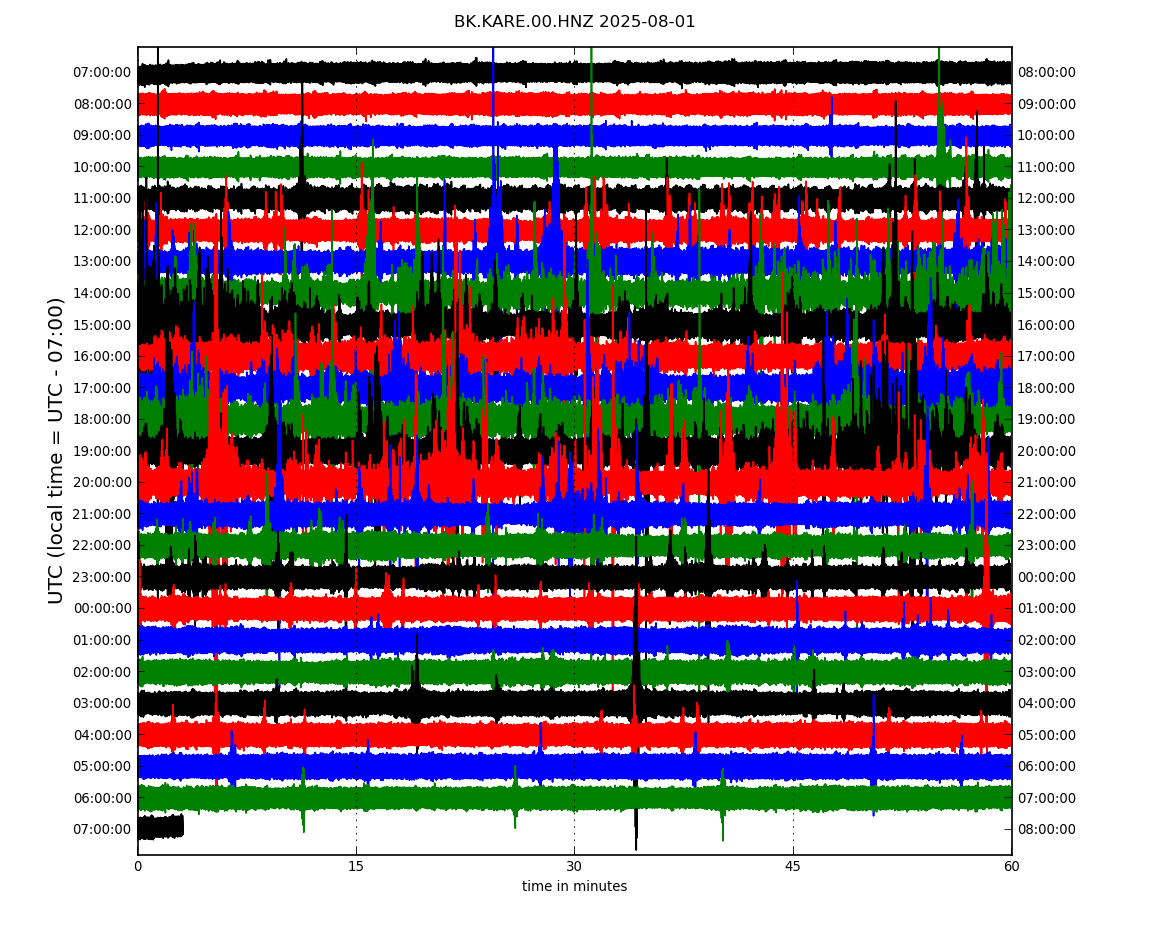The height and width of the screenshot is (950, 1150).
Task: Click the y-axis label 'UTC (local time = UTC - 07:00)'
Action: (x=56, y=450)
